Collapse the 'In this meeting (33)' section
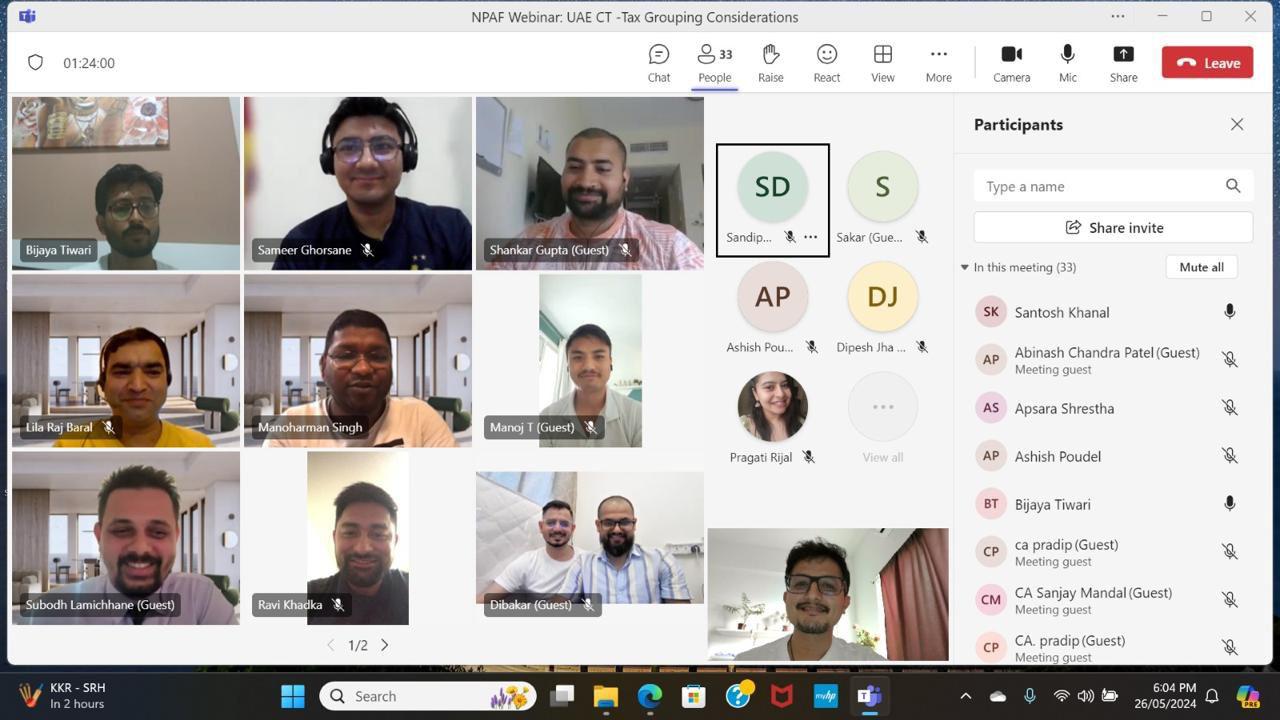 (x=965, y=268)
